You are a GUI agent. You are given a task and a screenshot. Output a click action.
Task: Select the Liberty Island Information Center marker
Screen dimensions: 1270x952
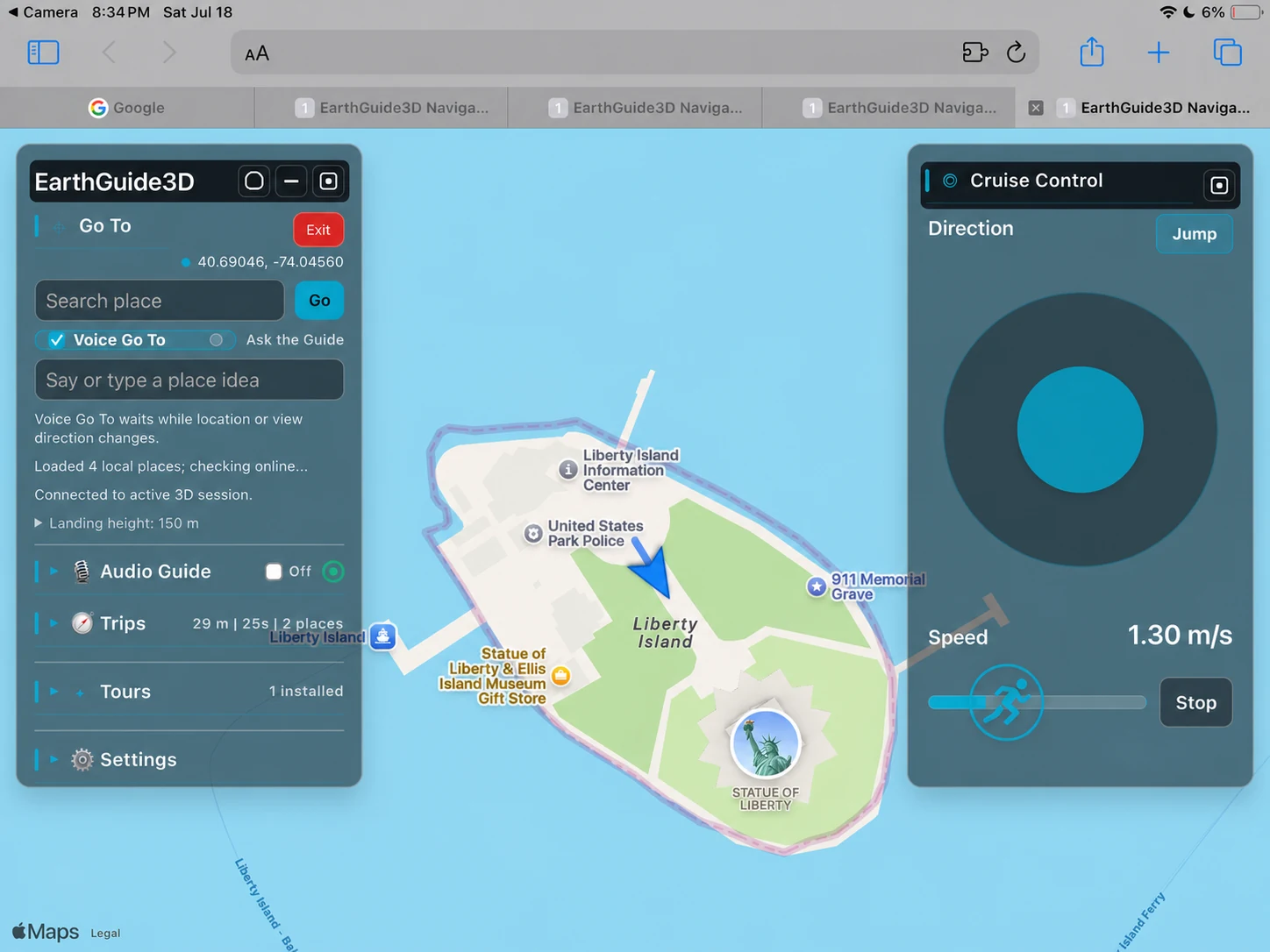point(568,470)
